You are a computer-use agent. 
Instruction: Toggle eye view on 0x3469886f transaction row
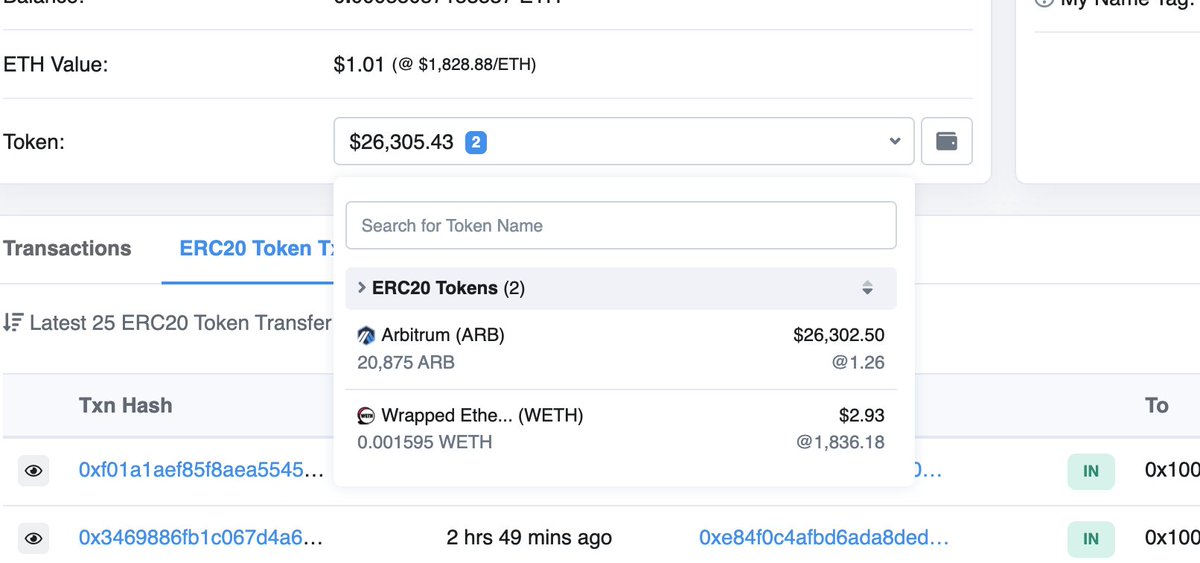click(33, 538)
